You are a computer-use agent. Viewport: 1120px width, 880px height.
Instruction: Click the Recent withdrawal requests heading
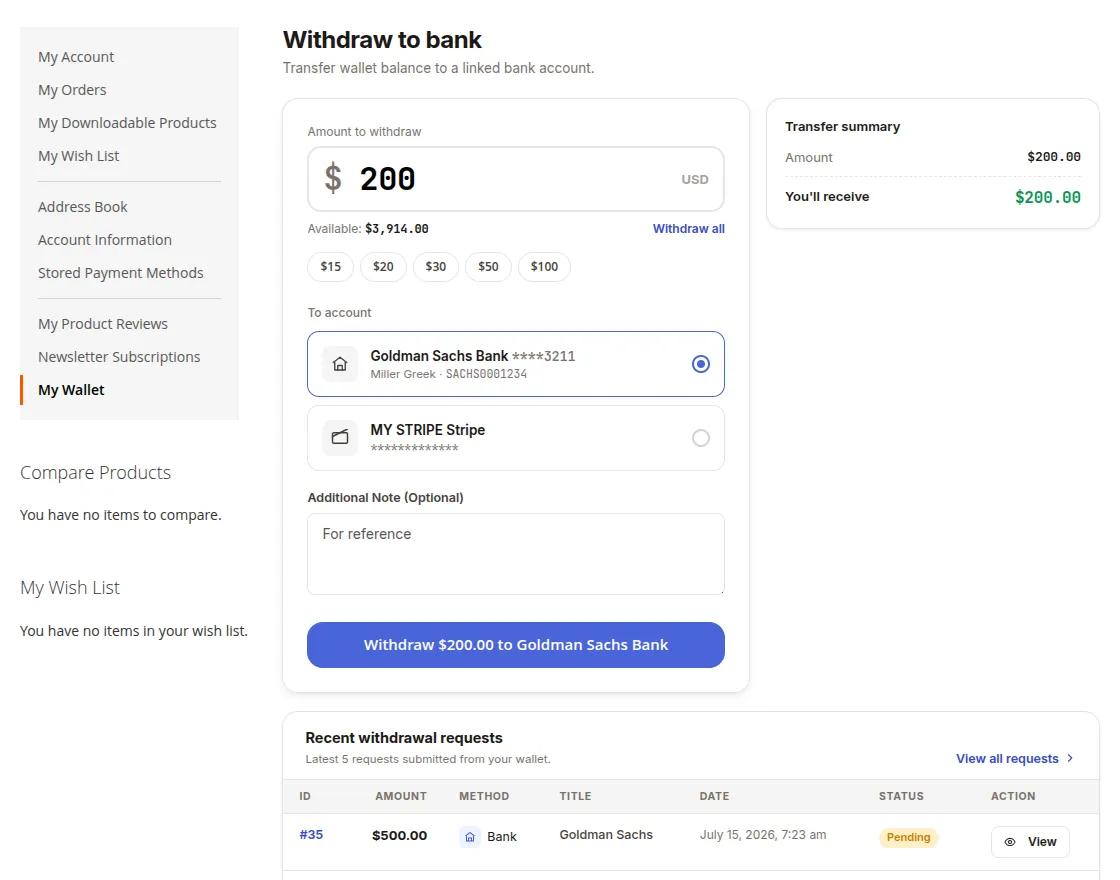coord(404,738)
